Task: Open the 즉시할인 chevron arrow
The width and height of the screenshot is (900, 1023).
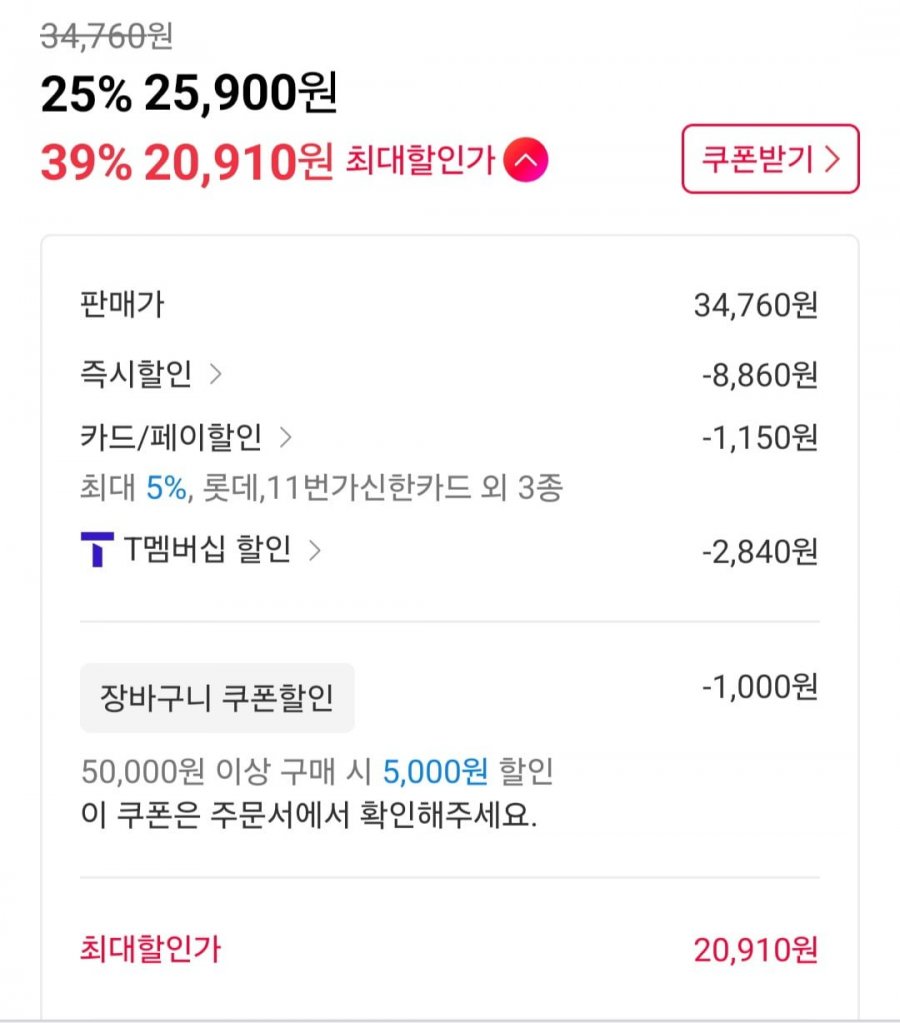Action: 215,374
